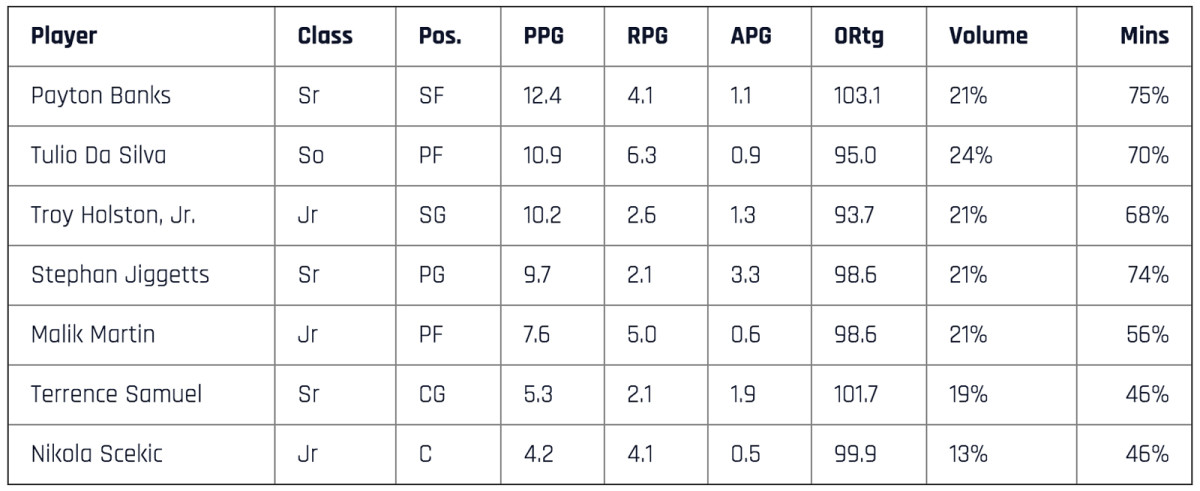Click the Mins column header
This screenshot has width=1200, height=491.
[1144, 36]
